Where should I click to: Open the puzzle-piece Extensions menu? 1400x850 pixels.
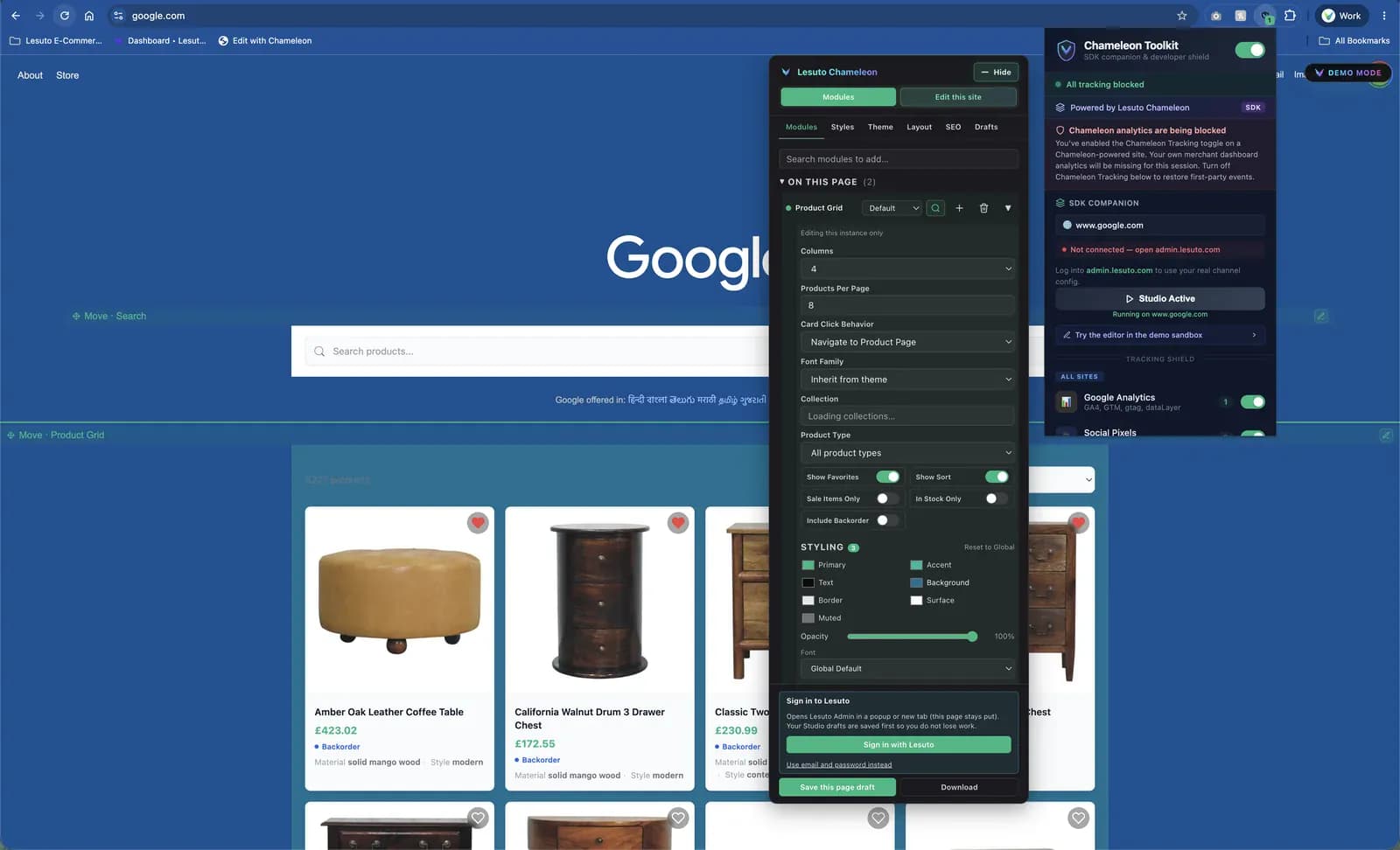pos(1291,16)
